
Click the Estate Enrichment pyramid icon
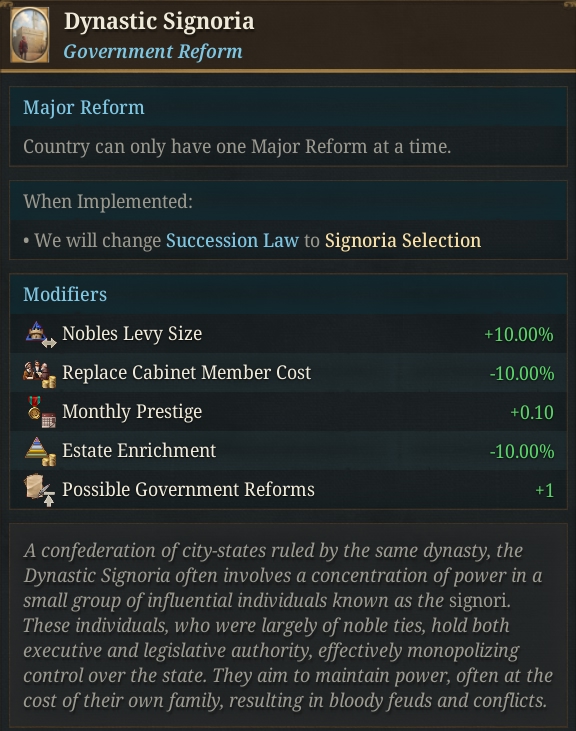40,451
